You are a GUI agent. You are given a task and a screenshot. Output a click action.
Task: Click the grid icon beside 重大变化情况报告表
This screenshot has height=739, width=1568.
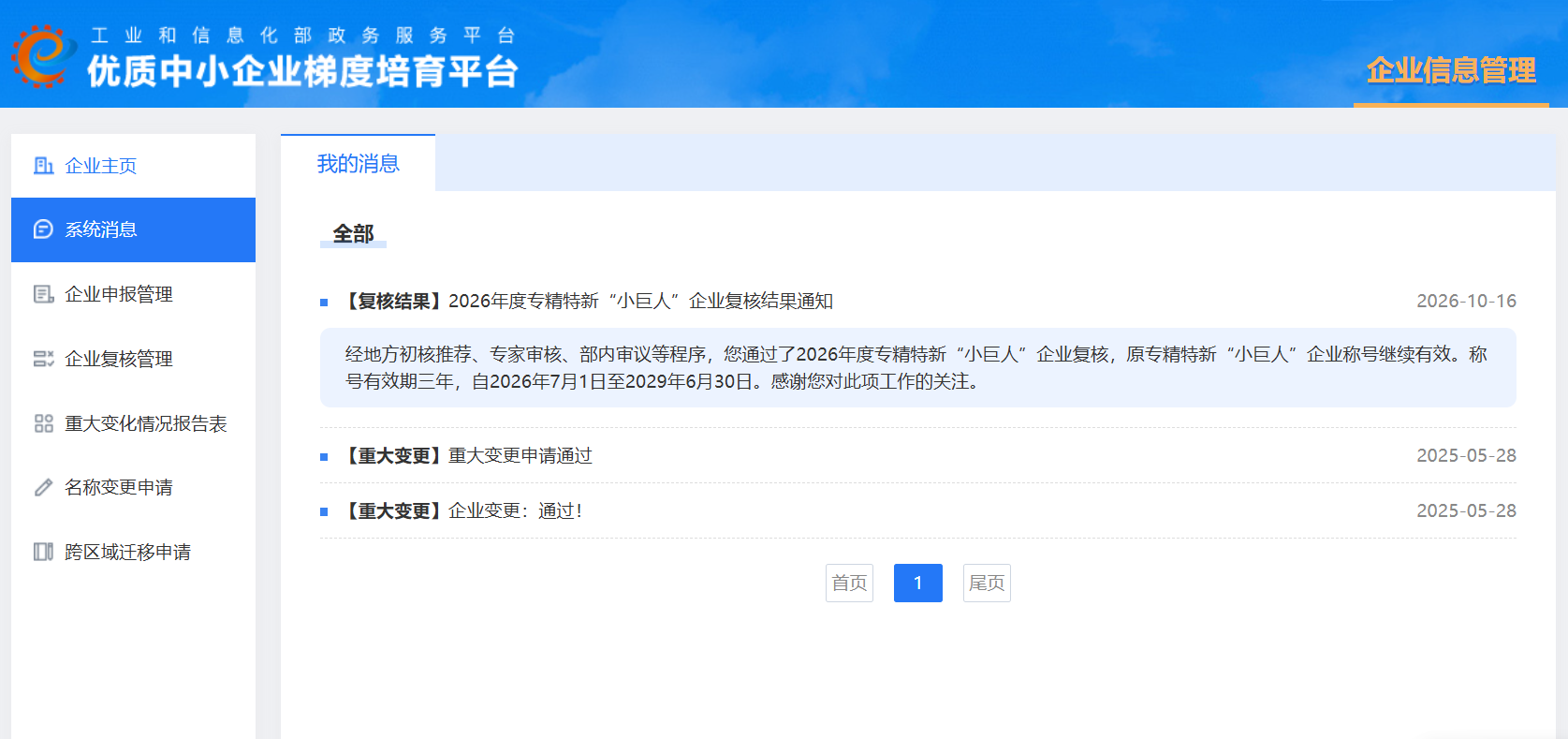[43, 423]
